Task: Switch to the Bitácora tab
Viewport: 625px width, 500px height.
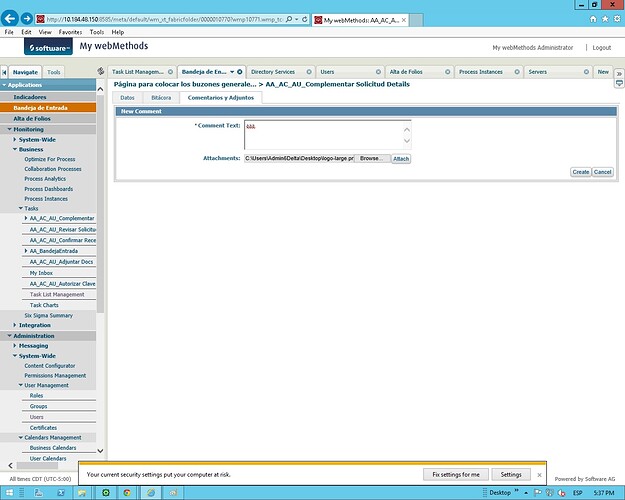Action: pos(161,98)
